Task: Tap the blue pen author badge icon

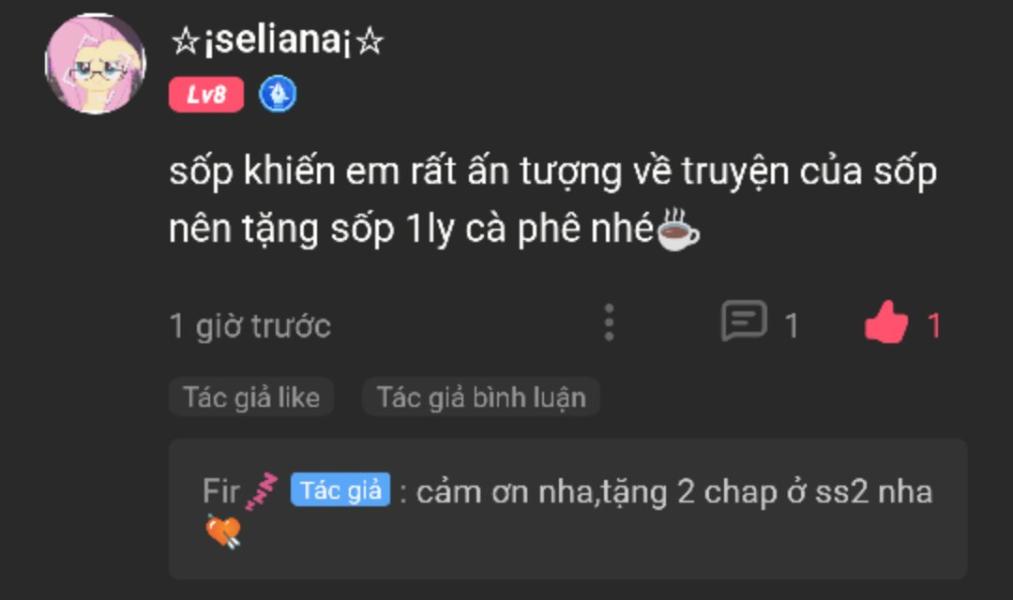Action: click(278, 94)
